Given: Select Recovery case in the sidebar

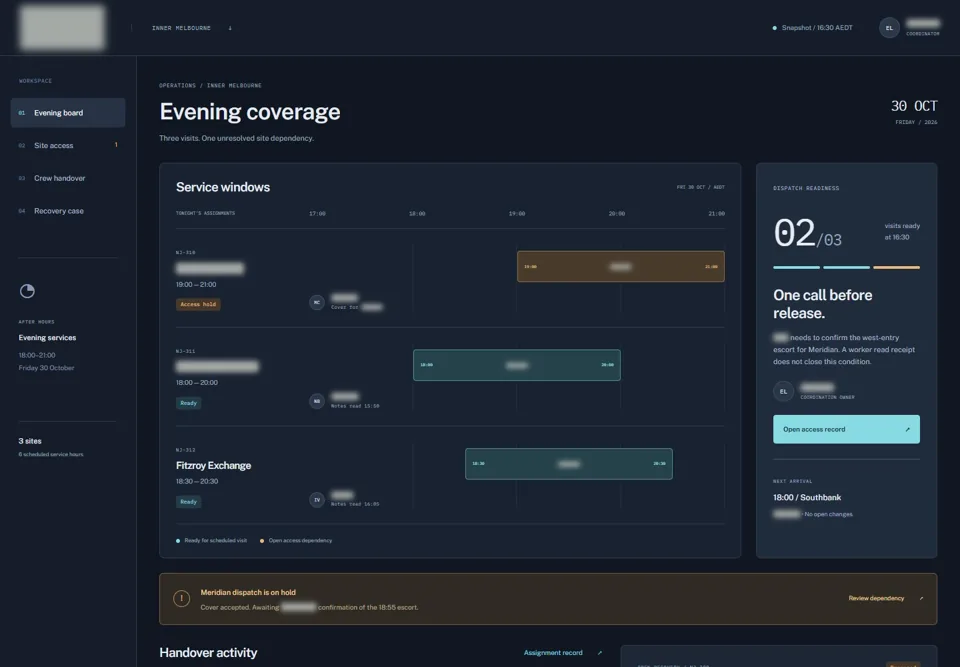Looking at the screenshot, I should click(68, 211).
